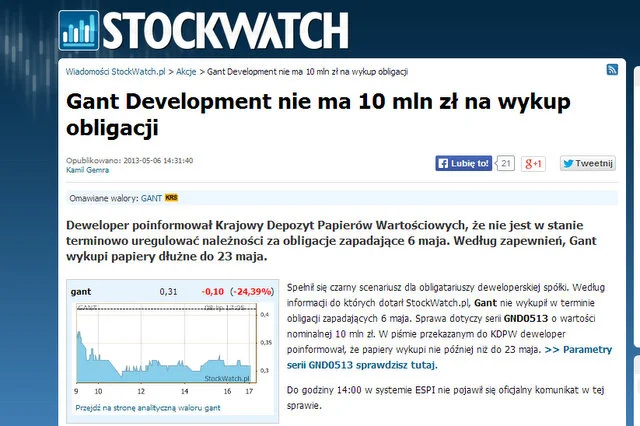Open 'Wiadomości StockWatch.pl' breadcrumb link
Screen dimensions: 640x426
point(116,72)
